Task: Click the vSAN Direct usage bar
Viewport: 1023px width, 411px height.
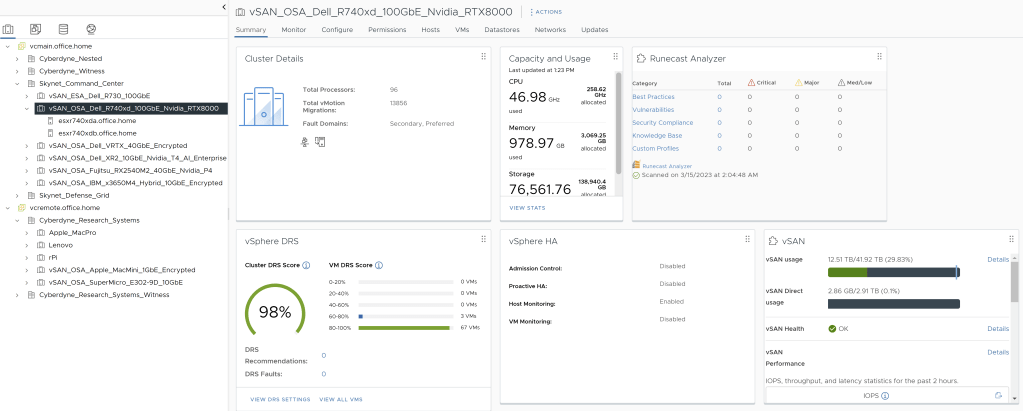Action: tap(893, 304)
